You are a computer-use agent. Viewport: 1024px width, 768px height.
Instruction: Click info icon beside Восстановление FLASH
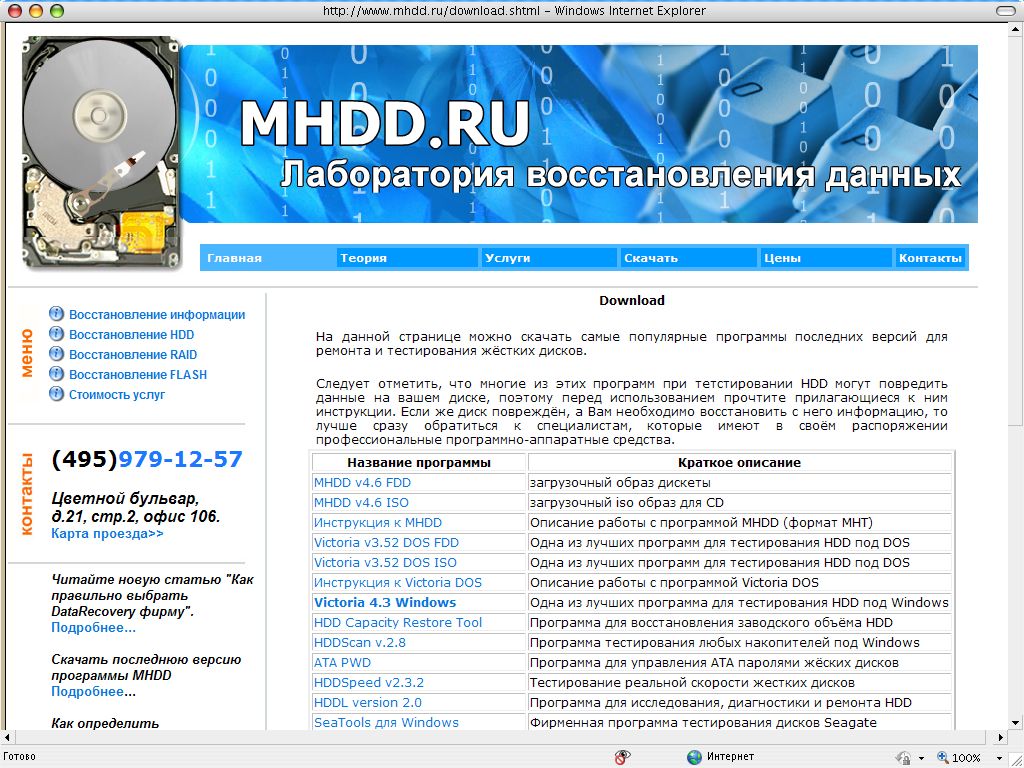click(57, 374)
